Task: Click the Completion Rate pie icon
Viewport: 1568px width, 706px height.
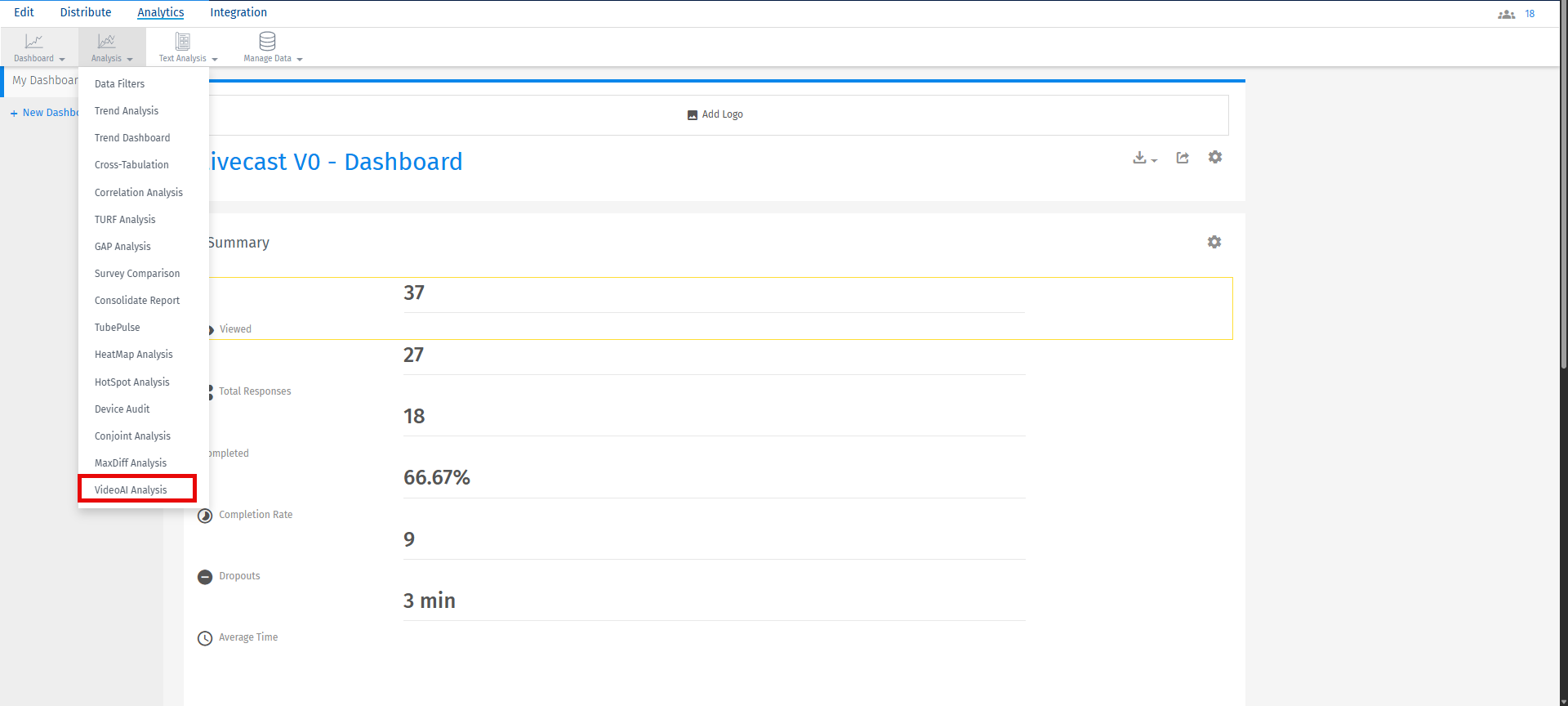Action: pyautogui.click(x=205, y=516)
